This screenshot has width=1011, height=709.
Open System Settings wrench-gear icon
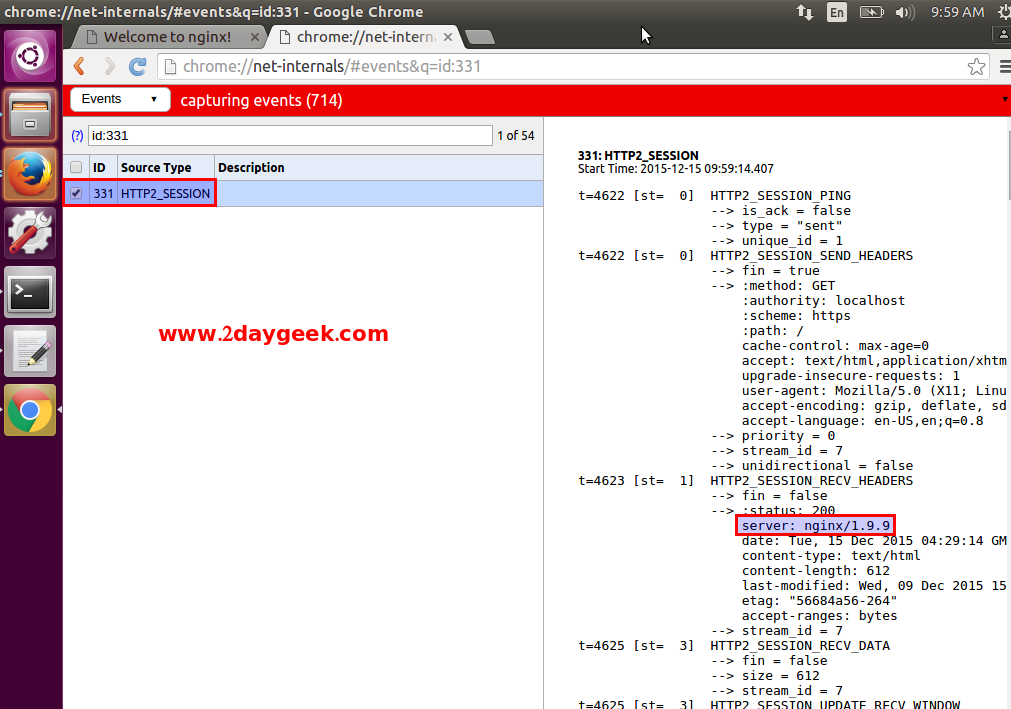tap(30, 233)
